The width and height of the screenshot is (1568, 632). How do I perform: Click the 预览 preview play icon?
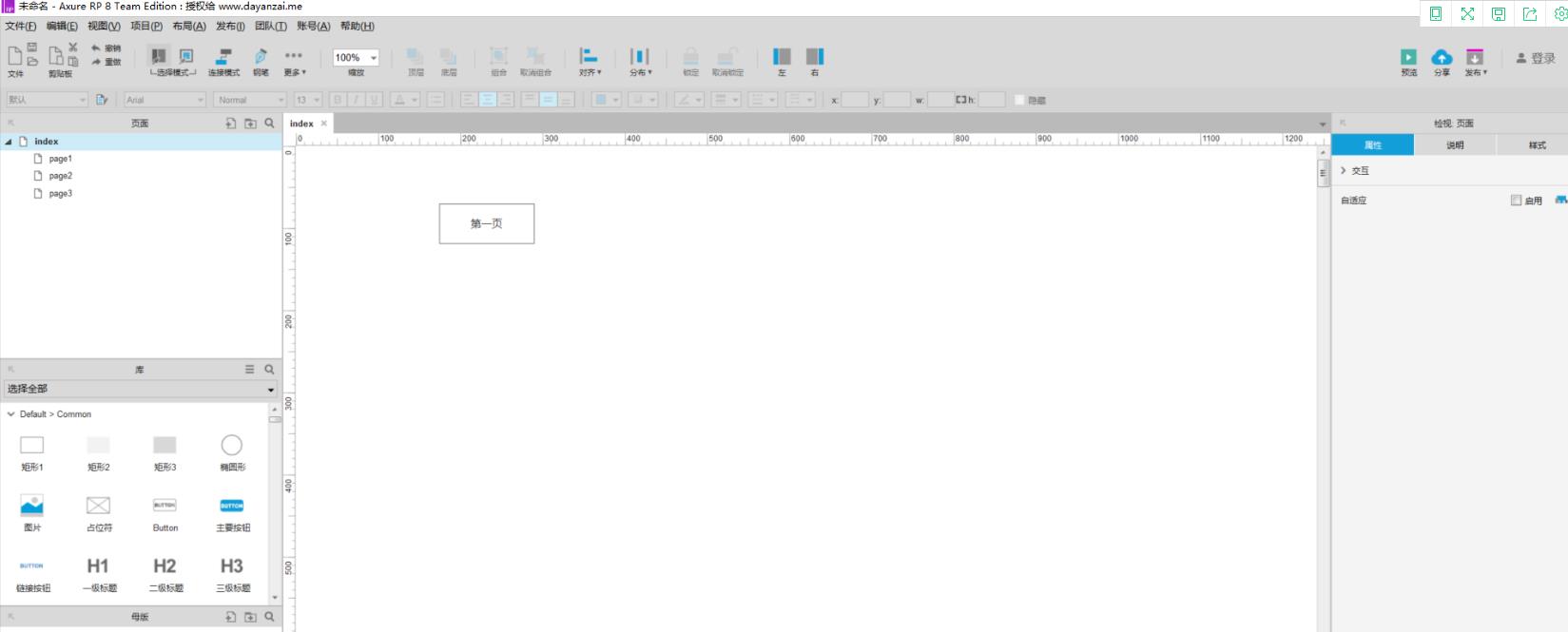click(1408, 58)
